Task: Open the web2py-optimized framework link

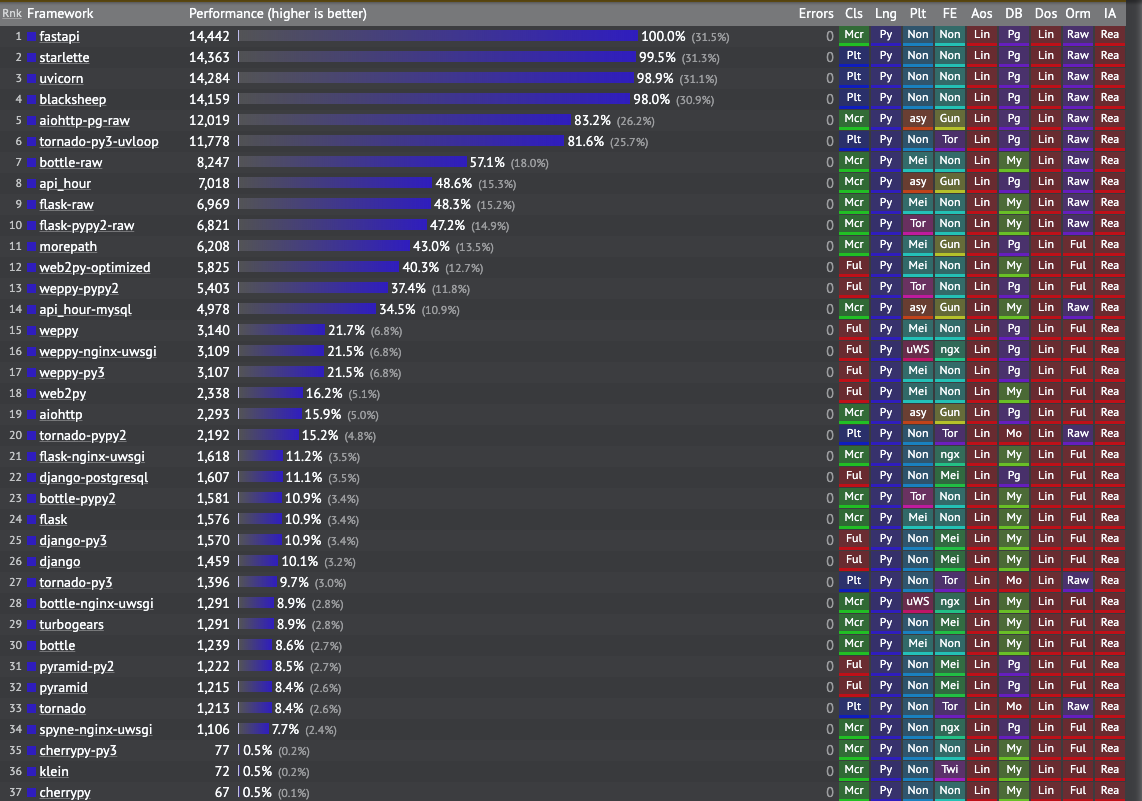Action: coord(95,268)
